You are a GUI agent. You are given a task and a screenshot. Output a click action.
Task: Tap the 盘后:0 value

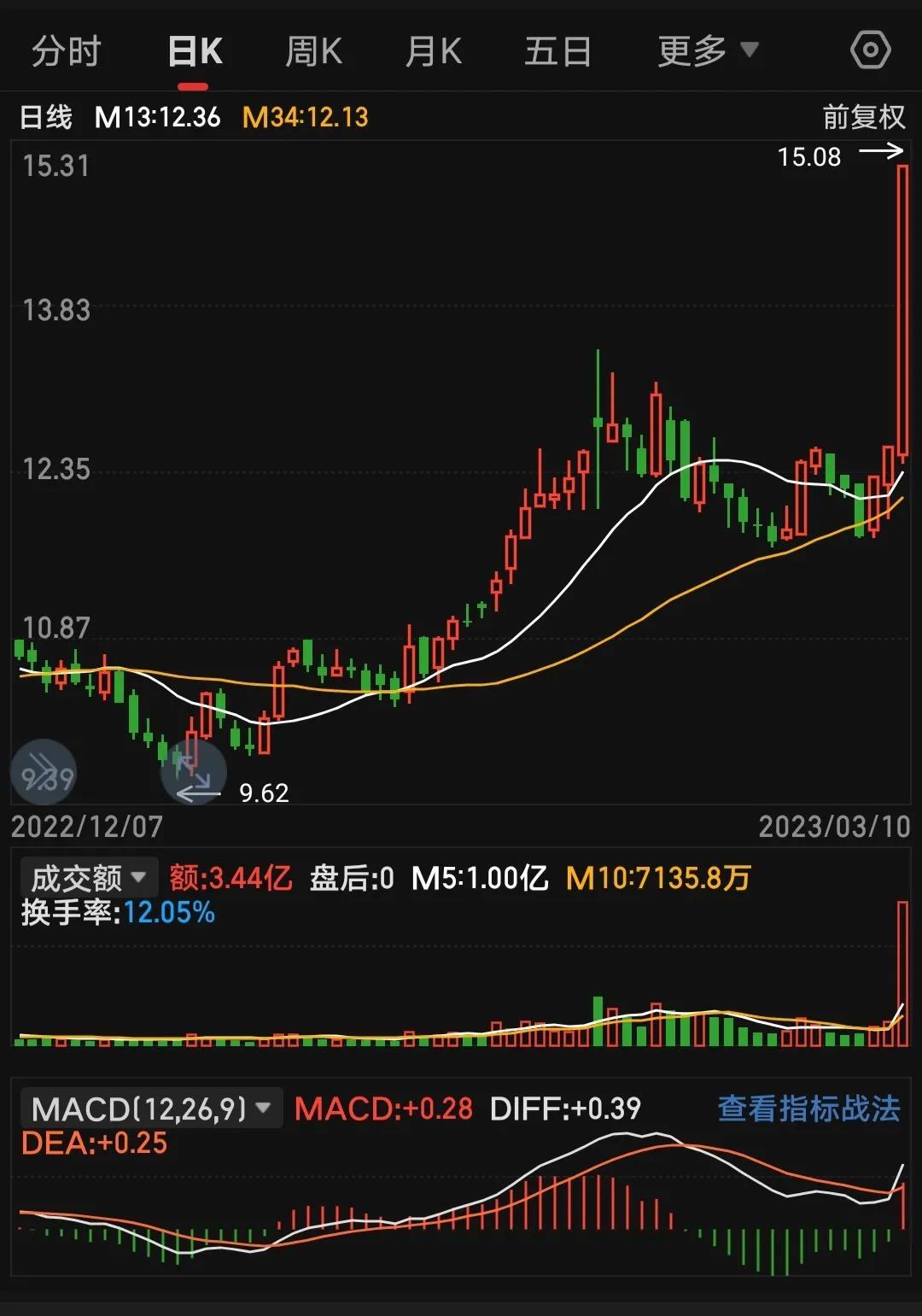352,878
